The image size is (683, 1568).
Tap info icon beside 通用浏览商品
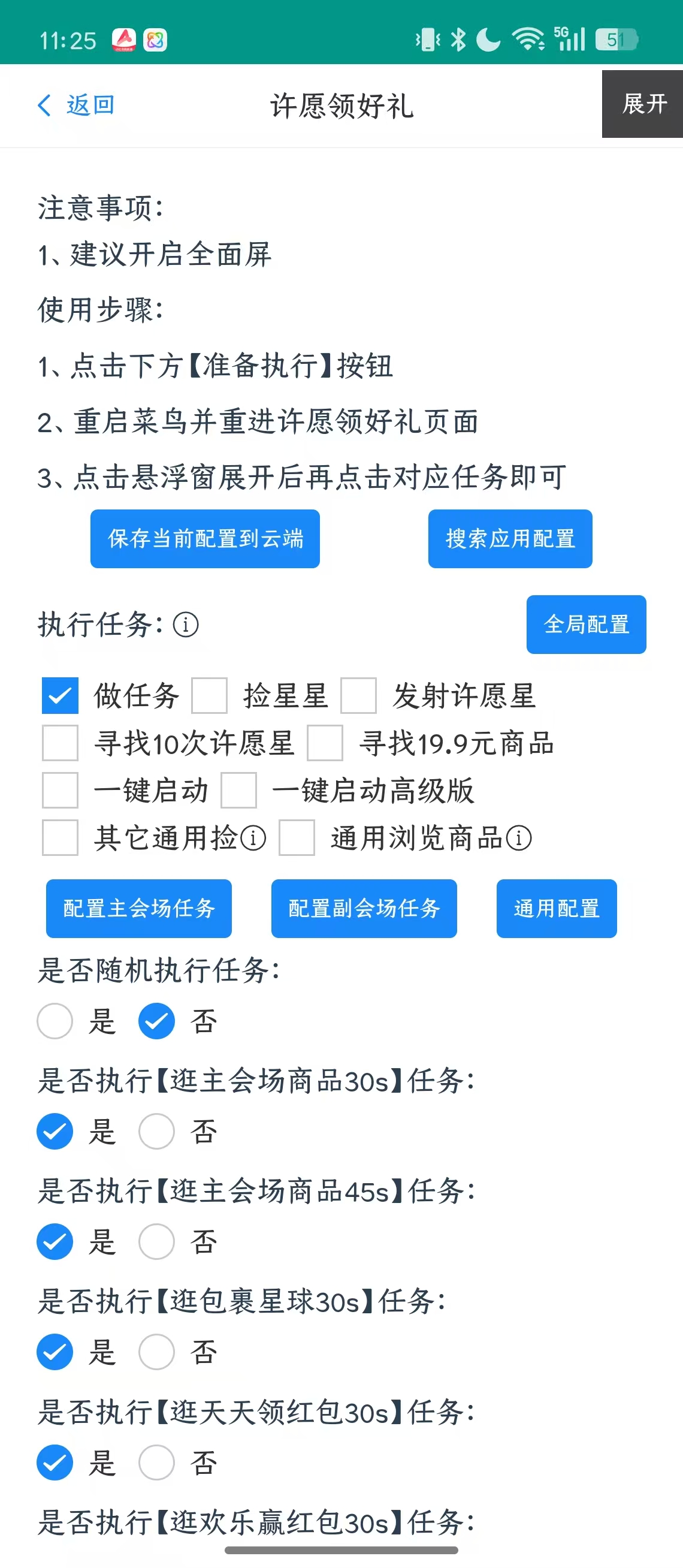point(519,838)
